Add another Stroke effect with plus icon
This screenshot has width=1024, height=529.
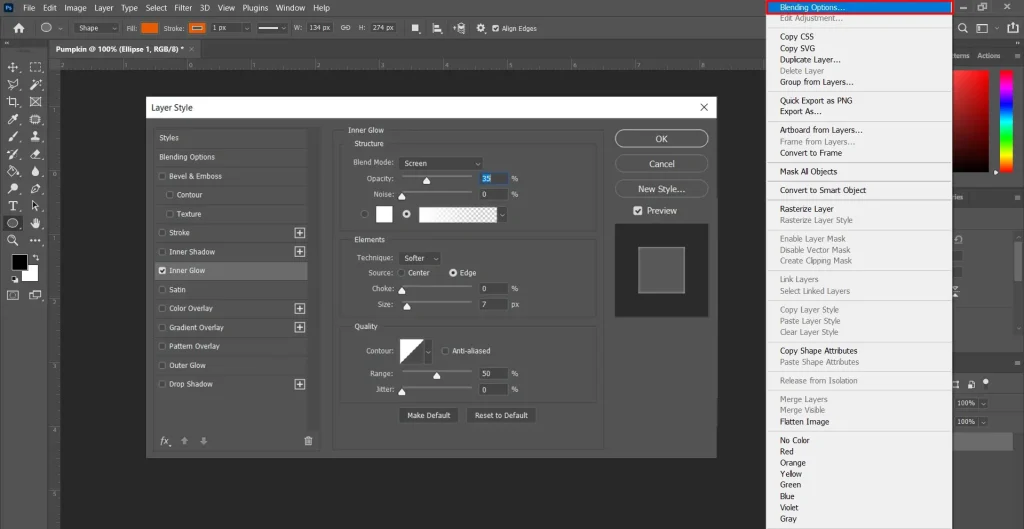point(300,232)
